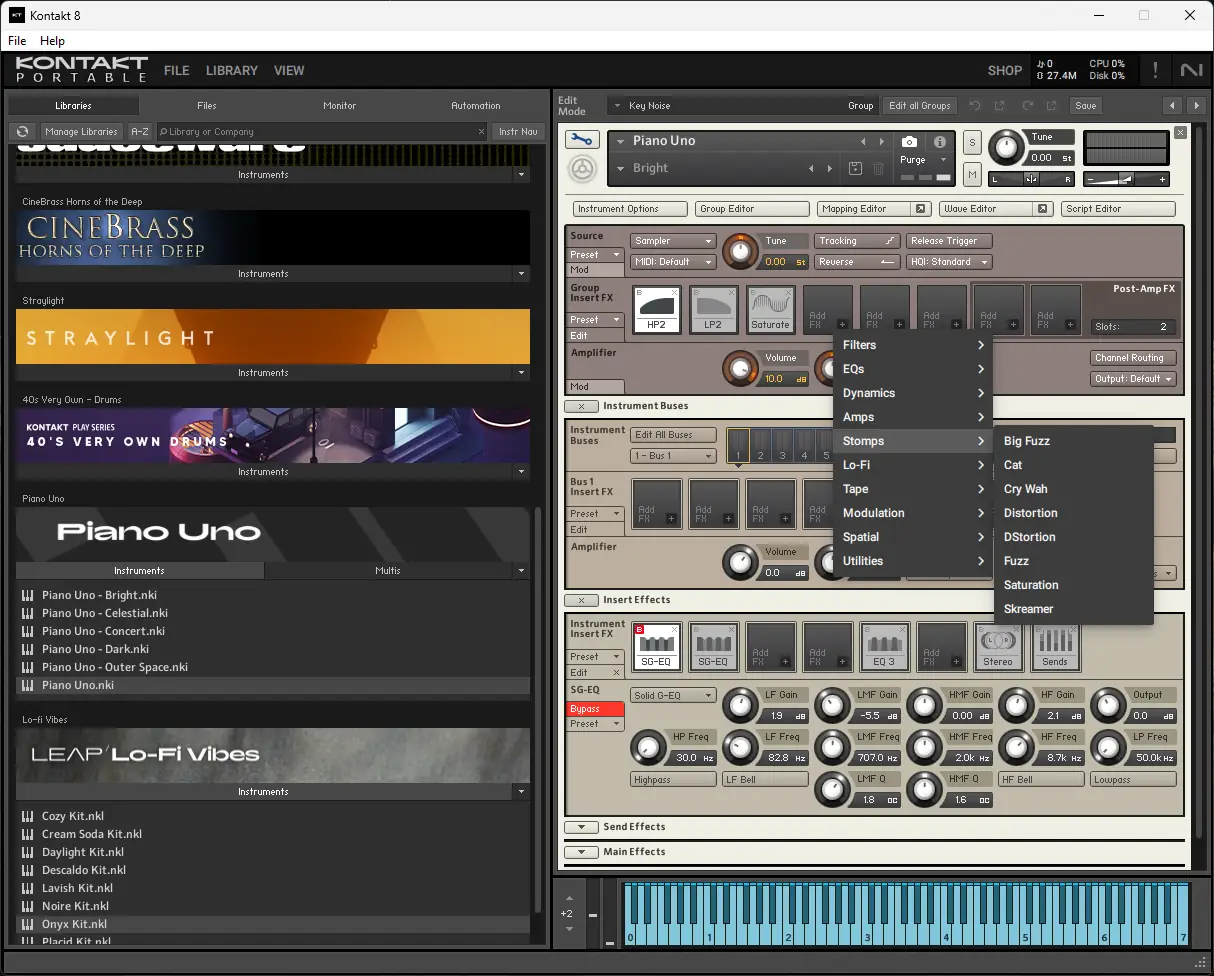The width and height of the screenshot is (1214, 976).
Task: Adjust the LF Gain knob
Action: pyautogui.click(x=740, y=706)
